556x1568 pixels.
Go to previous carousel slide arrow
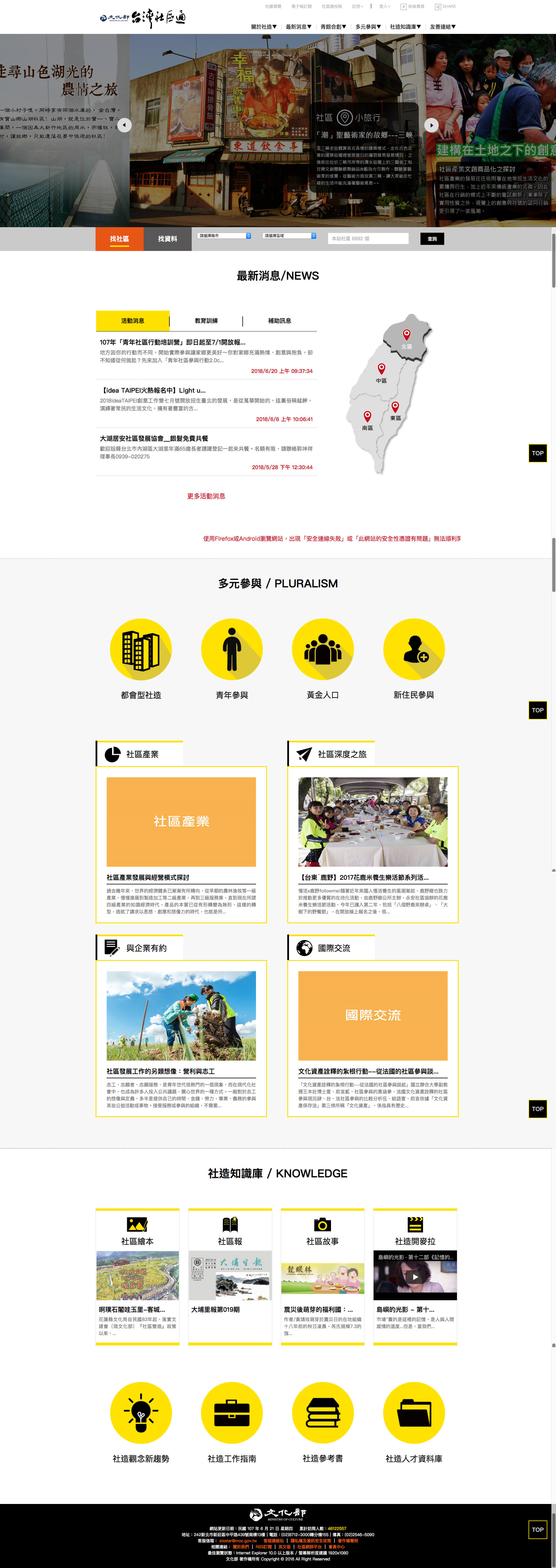124,125
